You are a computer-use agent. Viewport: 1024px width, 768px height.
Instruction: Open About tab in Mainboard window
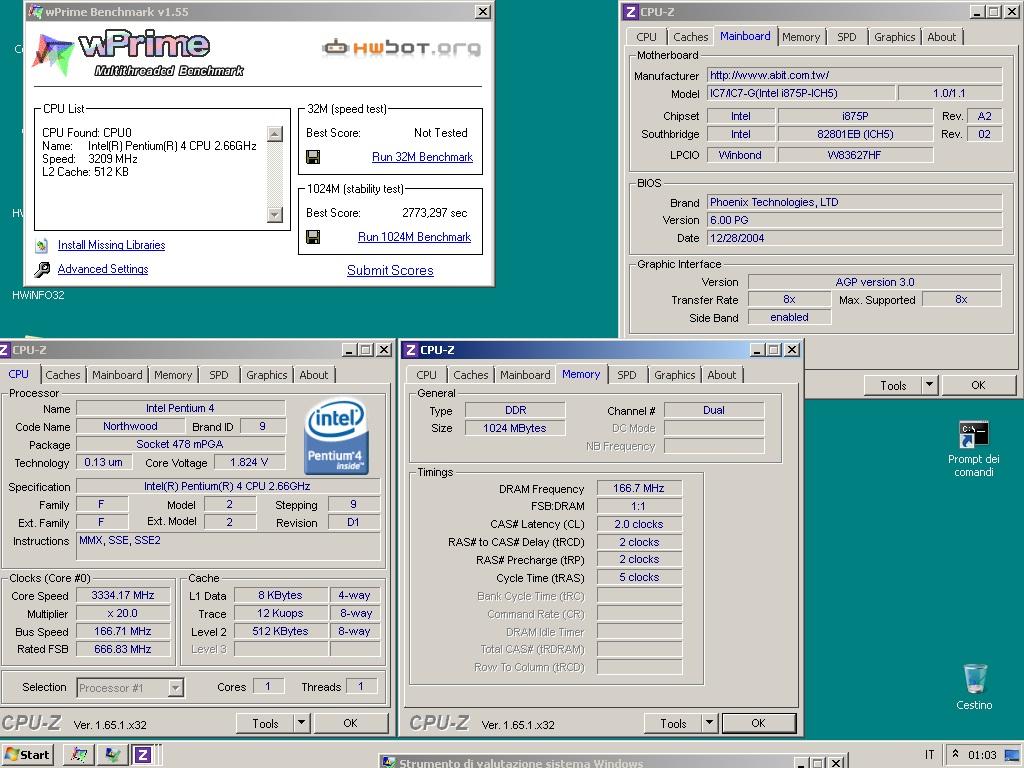[941, 37]
